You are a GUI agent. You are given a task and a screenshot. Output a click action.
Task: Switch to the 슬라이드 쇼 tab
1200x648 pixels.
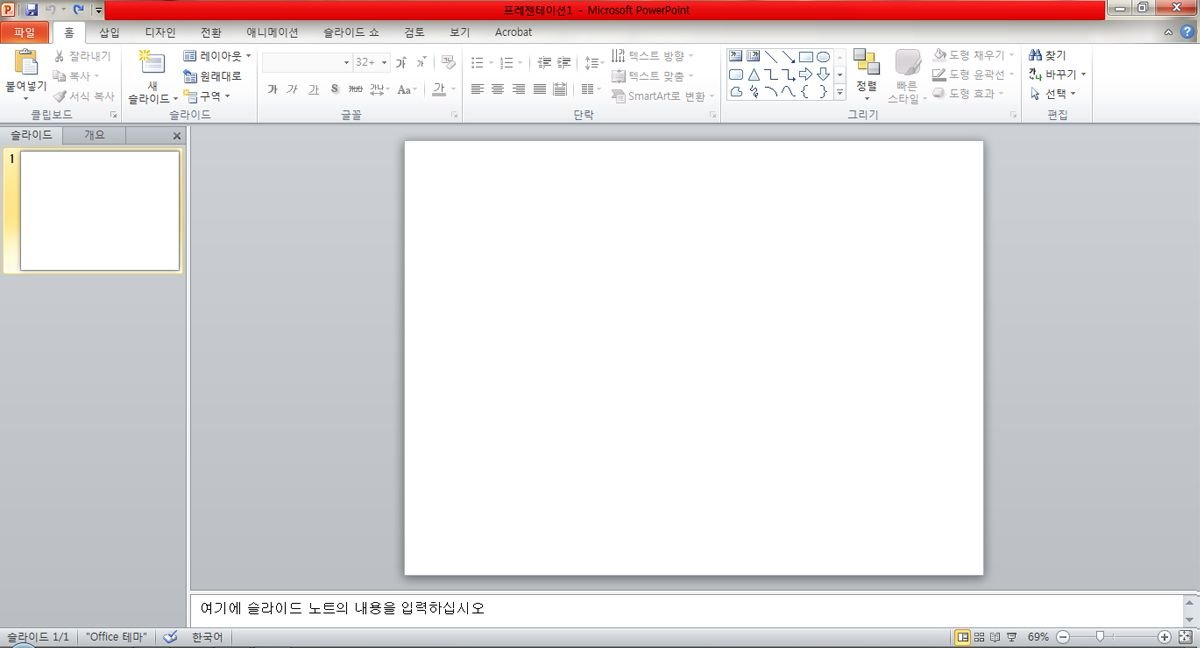click(x=351, y=32)
